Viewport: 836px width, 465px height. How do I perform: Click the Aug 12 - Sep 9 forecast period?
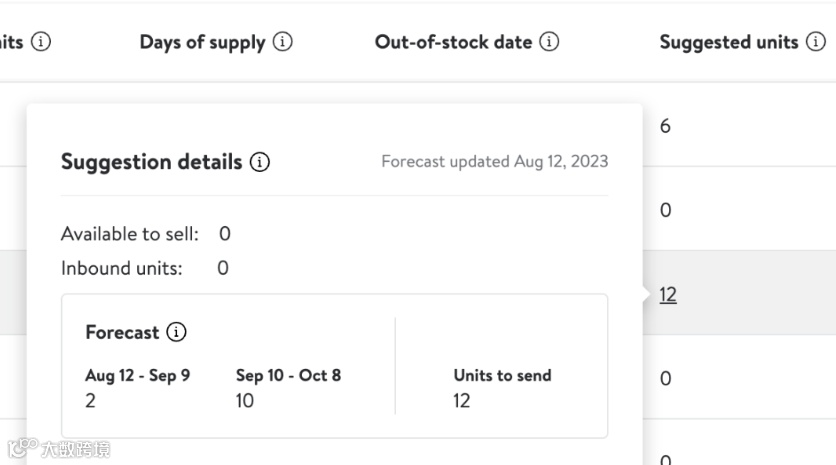click(x=138, y=376)
